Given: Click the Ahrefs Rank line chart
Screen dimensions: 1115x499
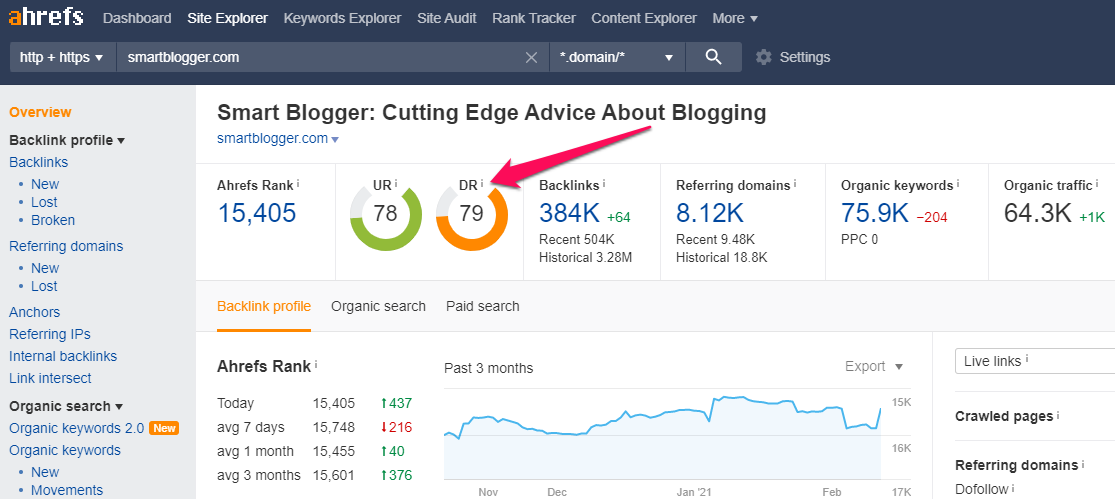Looking at the screenshot, I should pyautogui.click(x=663, y=436).
